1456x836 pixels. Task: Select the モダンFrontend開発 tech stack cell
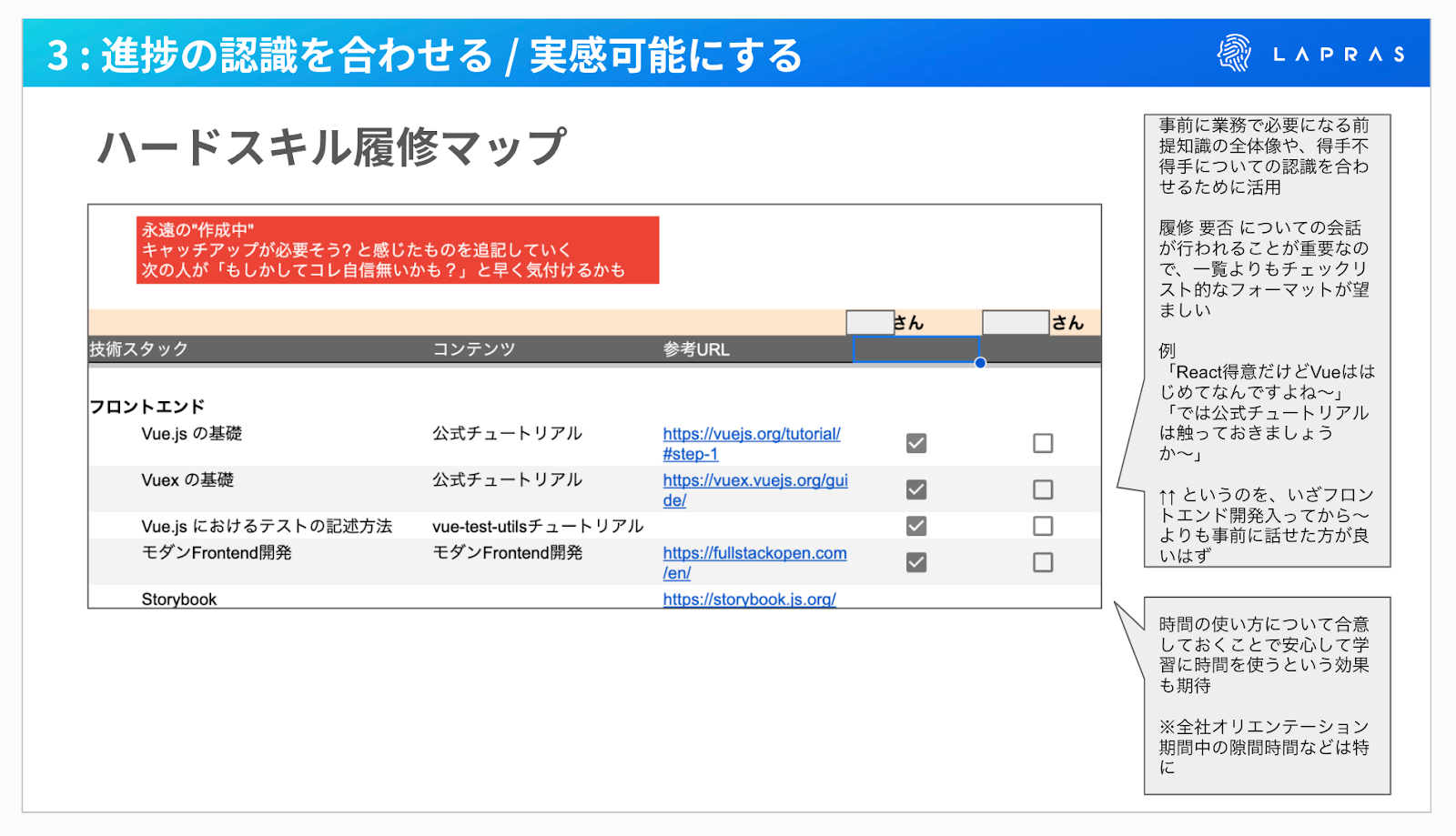pos(217,553)
